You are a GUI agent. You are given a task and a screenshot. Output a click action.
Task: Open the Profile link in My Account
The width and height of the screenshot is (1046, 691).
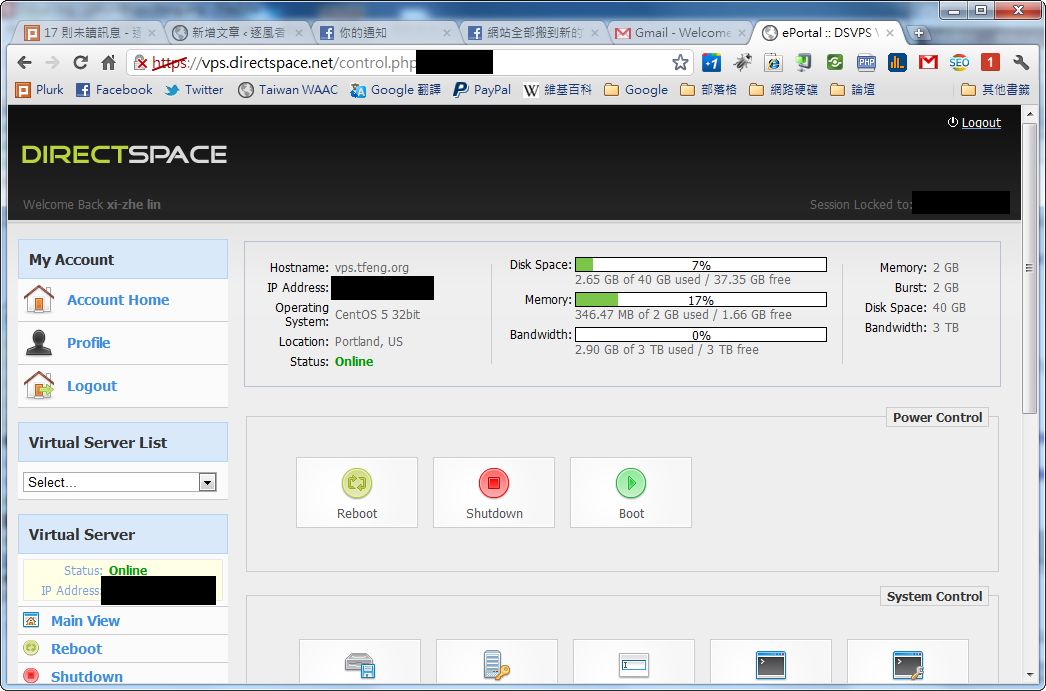[x=89, y=343]
